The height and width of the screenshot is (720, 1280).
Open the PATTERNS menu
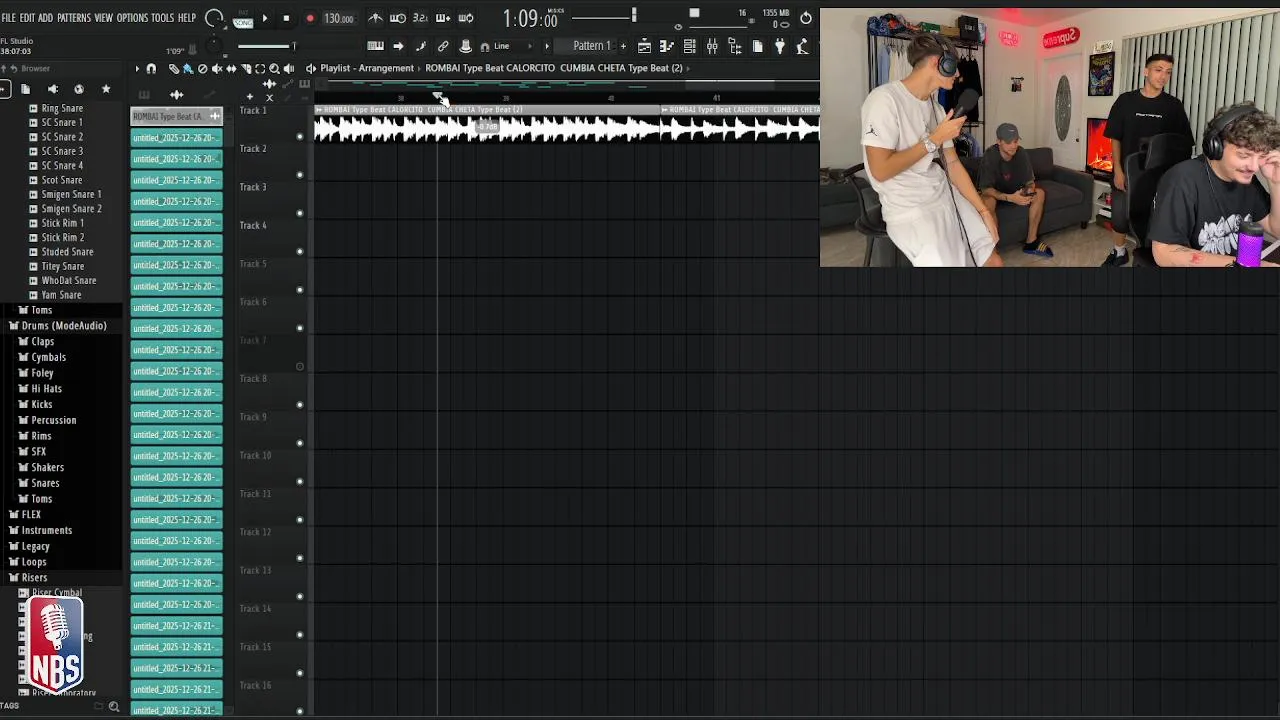74,18
